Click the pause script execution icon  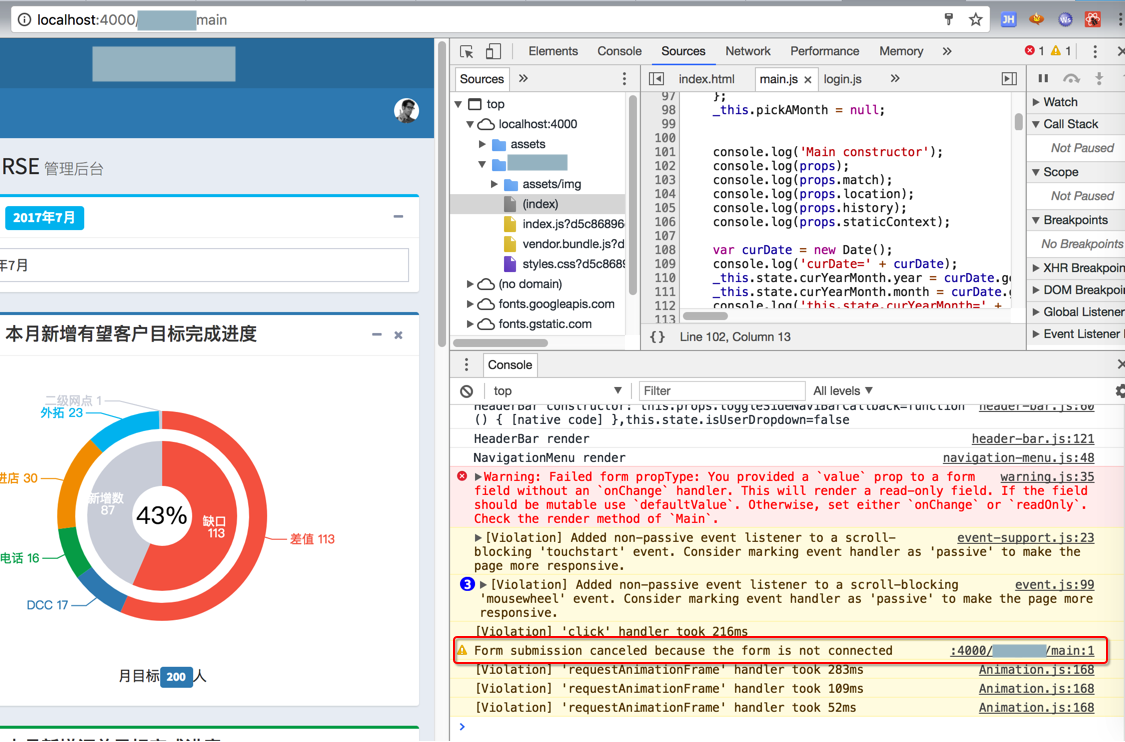coord(1043,79)
